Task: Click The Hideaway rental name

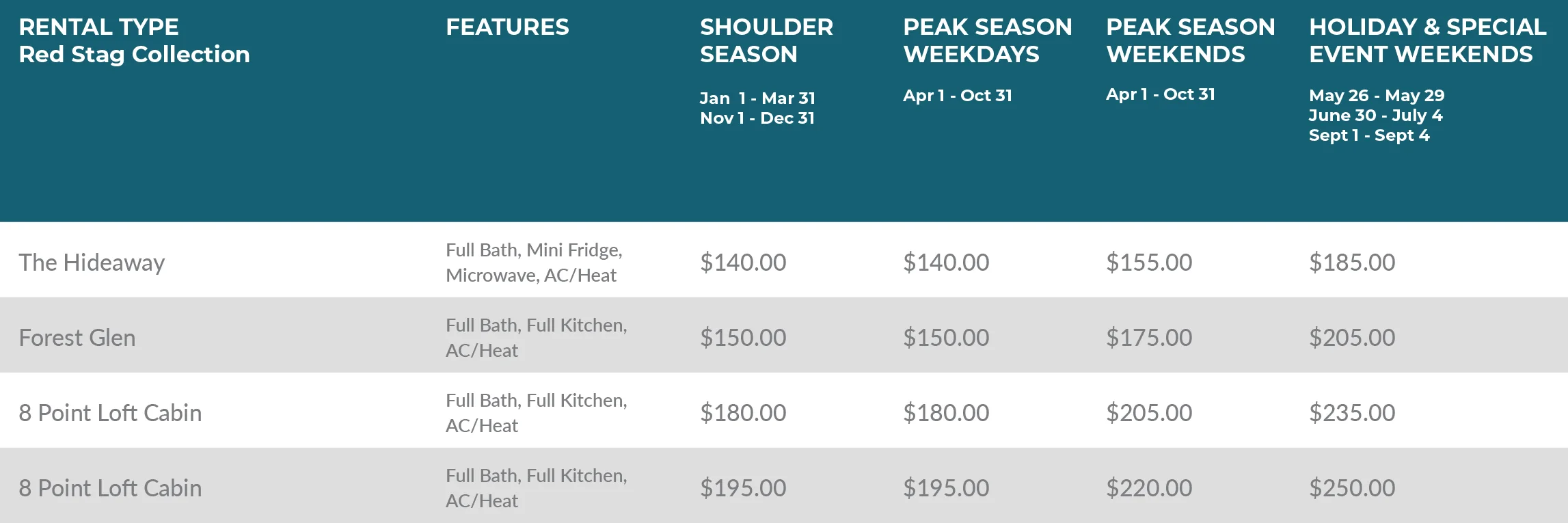Action: coord(92,263)
